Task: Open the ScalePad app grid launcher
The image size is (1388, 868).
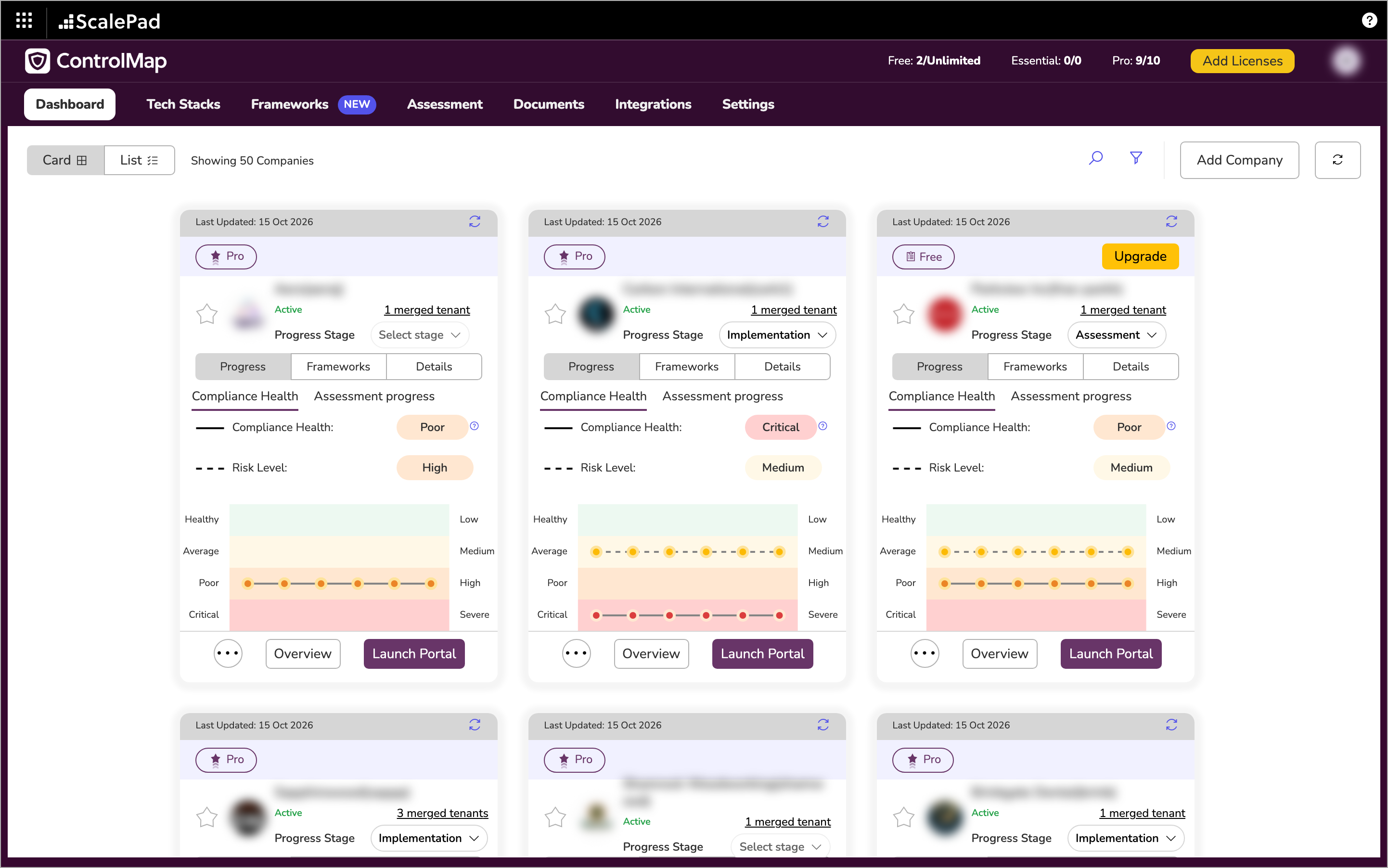Action: tap(24, 21)
